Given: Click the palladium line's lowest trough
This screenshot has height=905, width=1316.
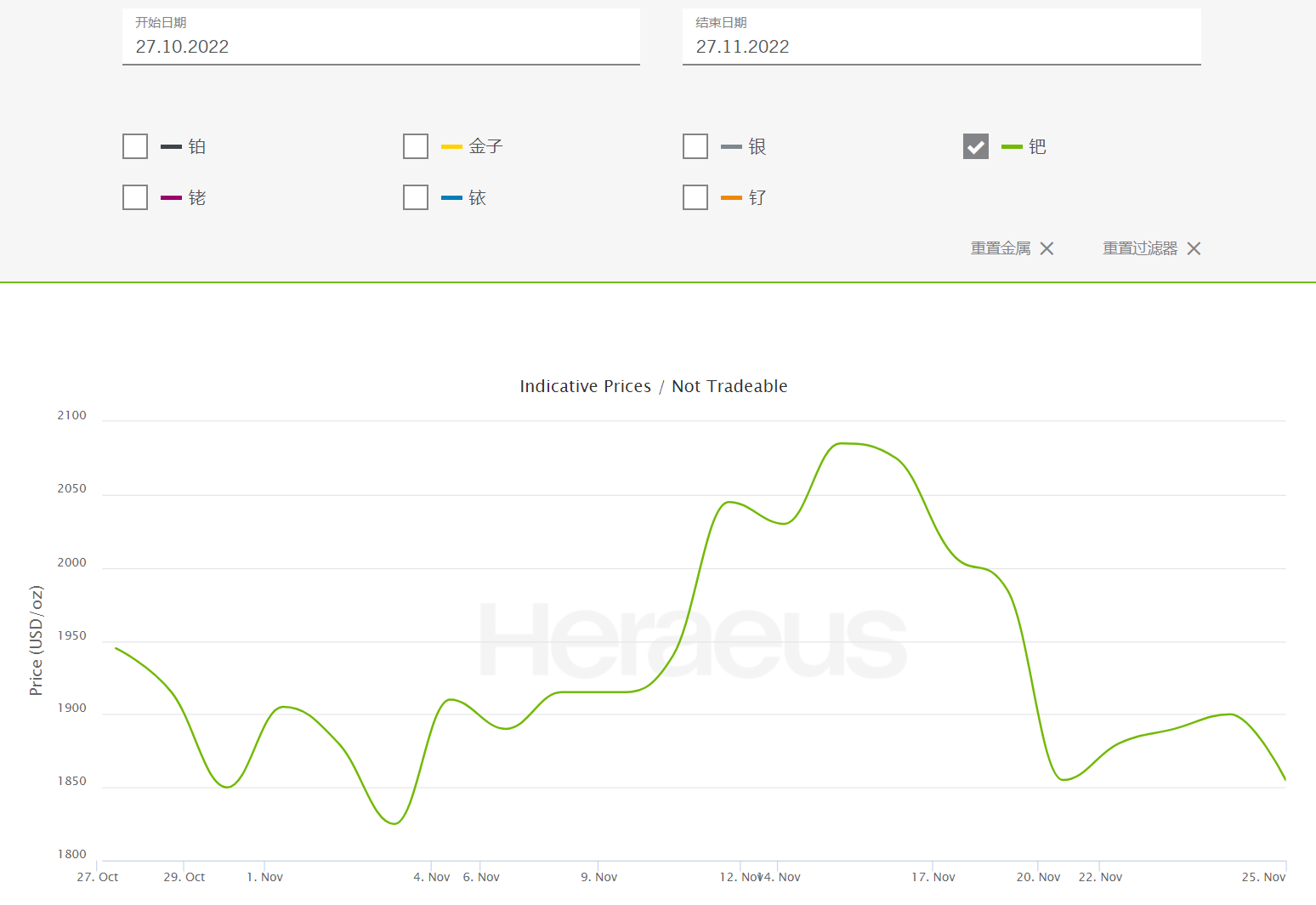Looking at the screenshot, I should point(394,823).
